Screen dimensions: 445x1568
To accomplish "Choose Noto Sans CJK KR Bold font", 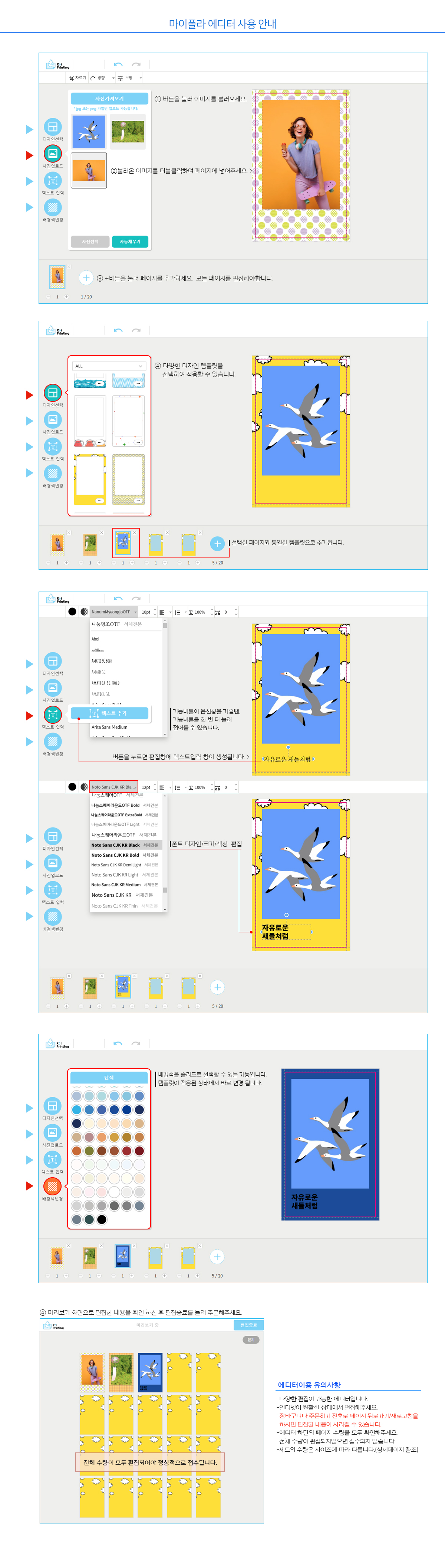I will pos(115,855).
